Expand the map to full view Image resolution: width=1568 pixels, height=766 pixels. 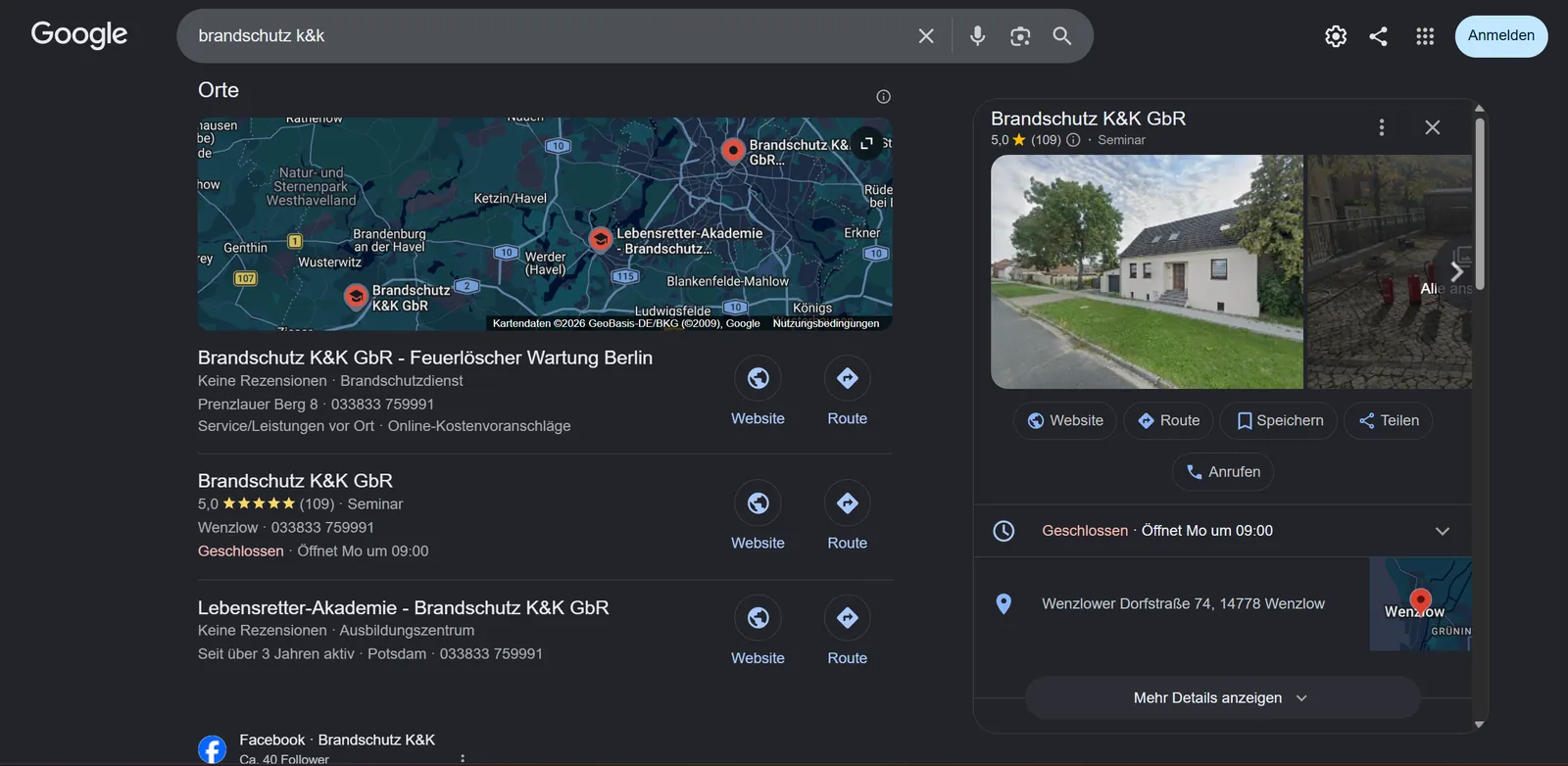click(x=866, y=143)
